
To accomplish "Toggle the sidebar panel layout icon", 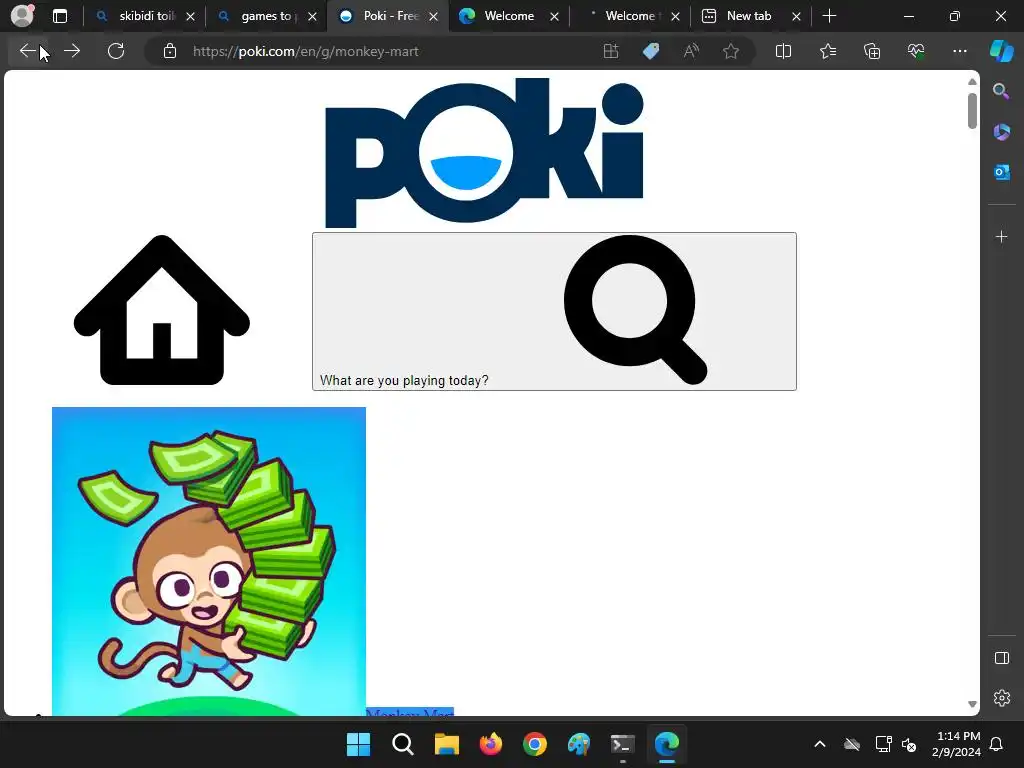I will pyautogui.click(x=1002, y=658).
